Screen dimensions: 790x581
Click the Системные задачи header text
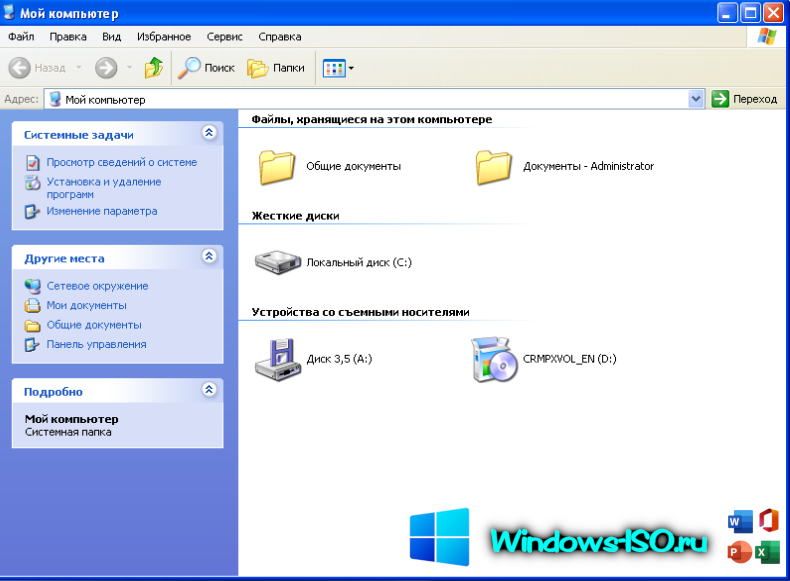pos(79,135)
